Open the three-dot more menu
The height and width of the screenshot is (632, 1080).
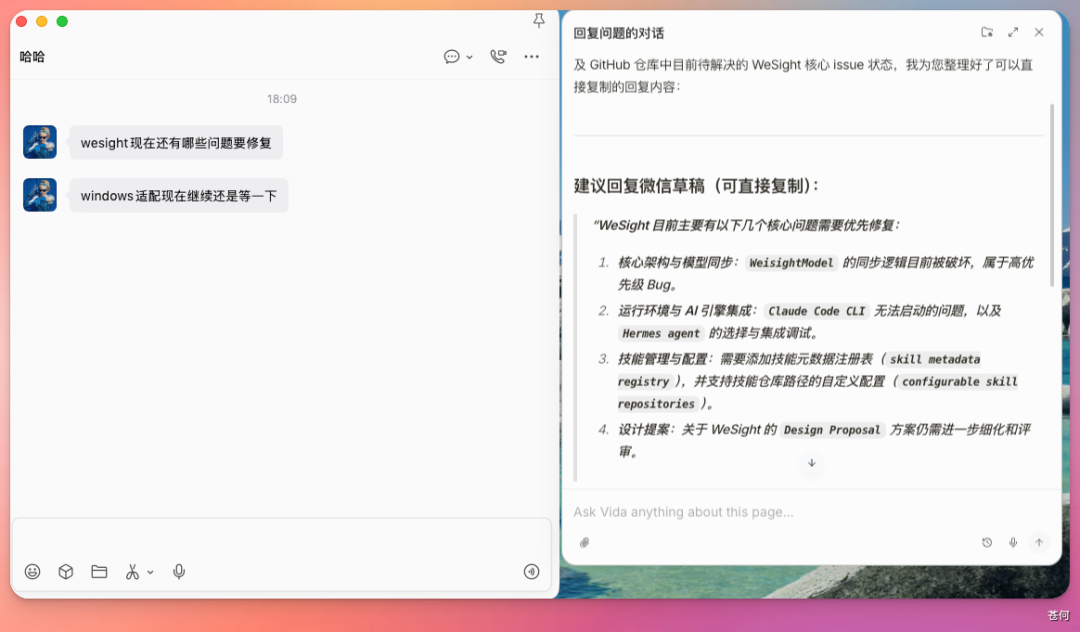pos(531,56)
